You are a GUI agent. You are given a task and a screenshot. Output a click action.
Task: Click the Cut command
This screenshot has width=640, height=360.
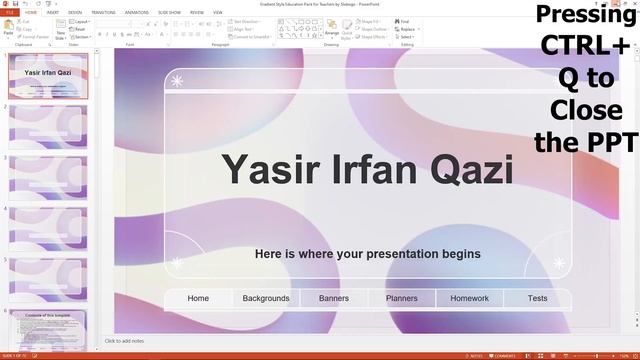tap(23, 21)
